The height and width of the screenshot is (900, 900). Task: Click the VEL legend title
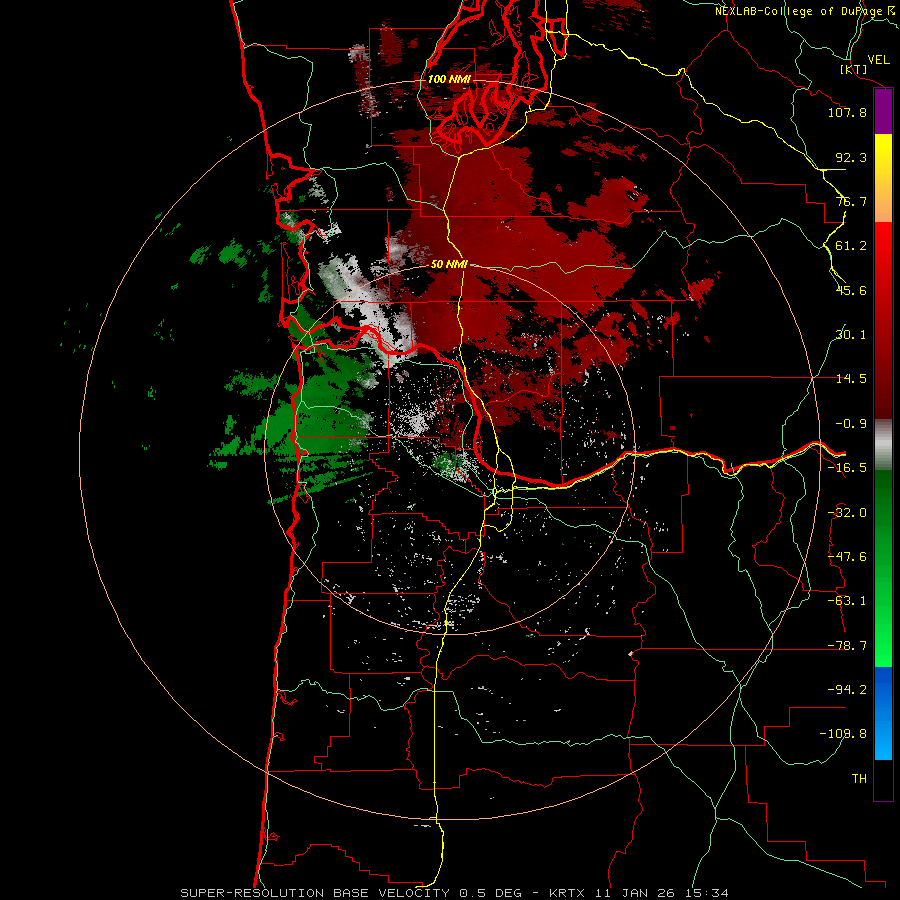(878, 59)
